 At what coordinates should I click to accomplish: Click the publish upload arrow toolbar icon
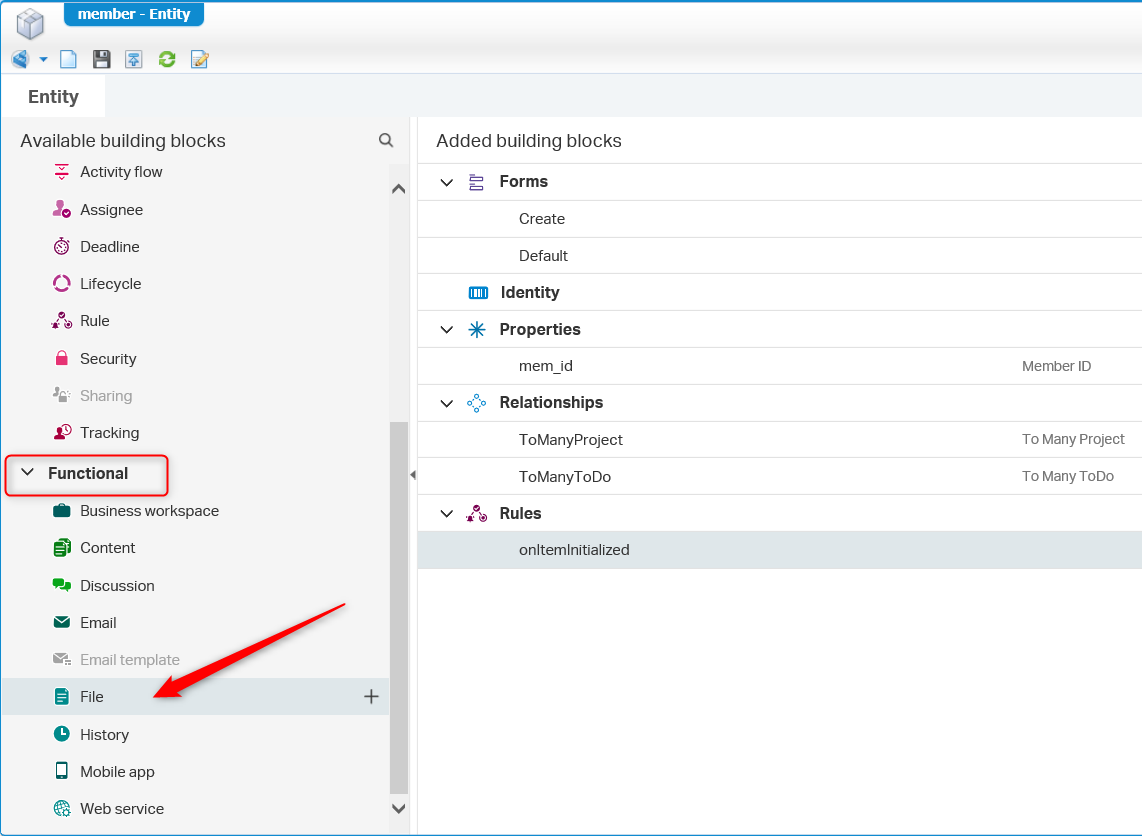pos(134,60)
